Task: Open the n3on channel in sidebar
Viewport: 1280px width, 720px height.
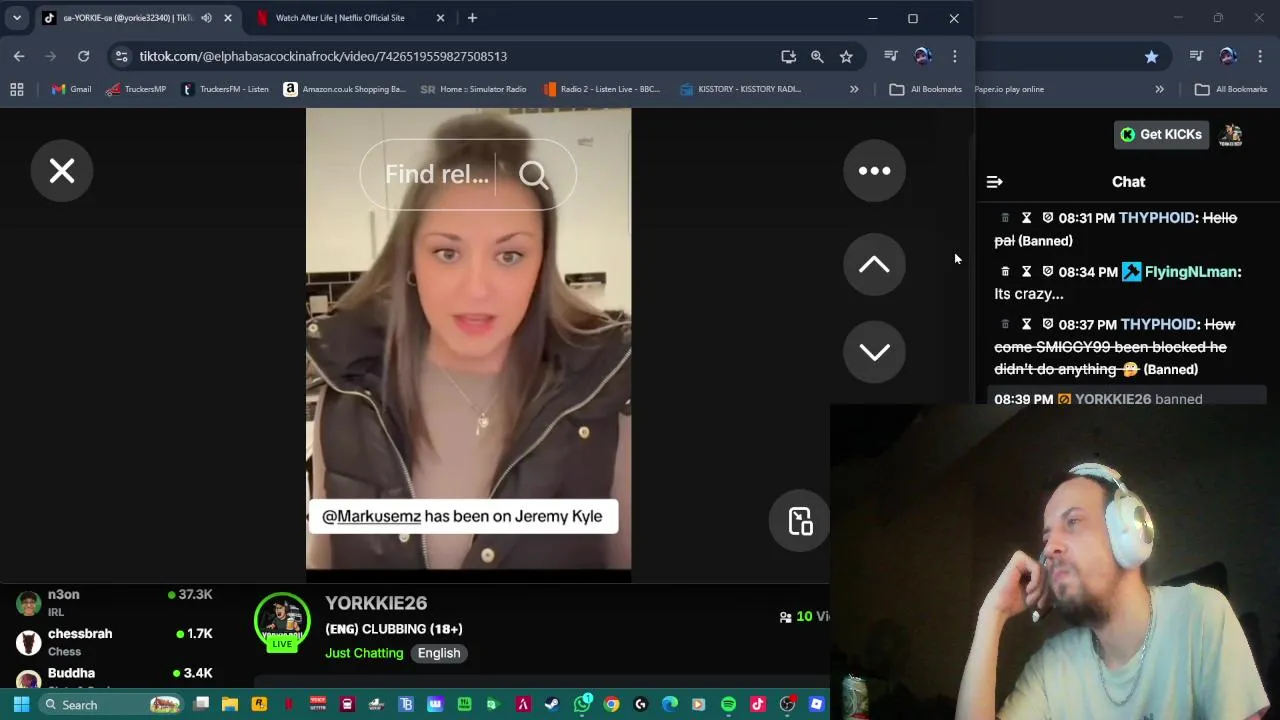Action: coord(115,603)
